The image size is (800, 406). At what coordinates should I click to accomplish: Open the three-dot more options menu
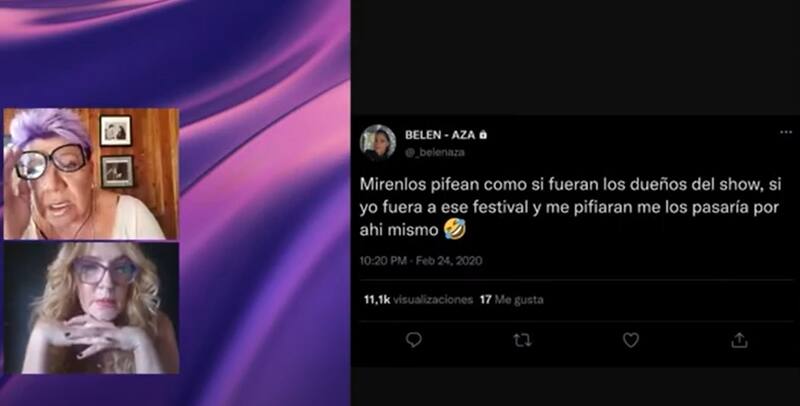786,133
